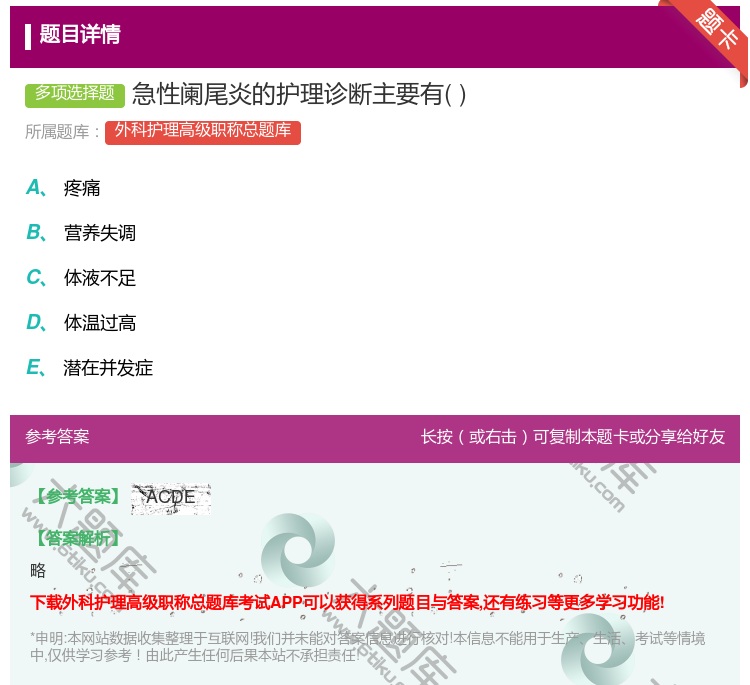Click the red download APP promotion text
Image resolution: width=750 pixels, height=685 pixels.
[347, 602]
